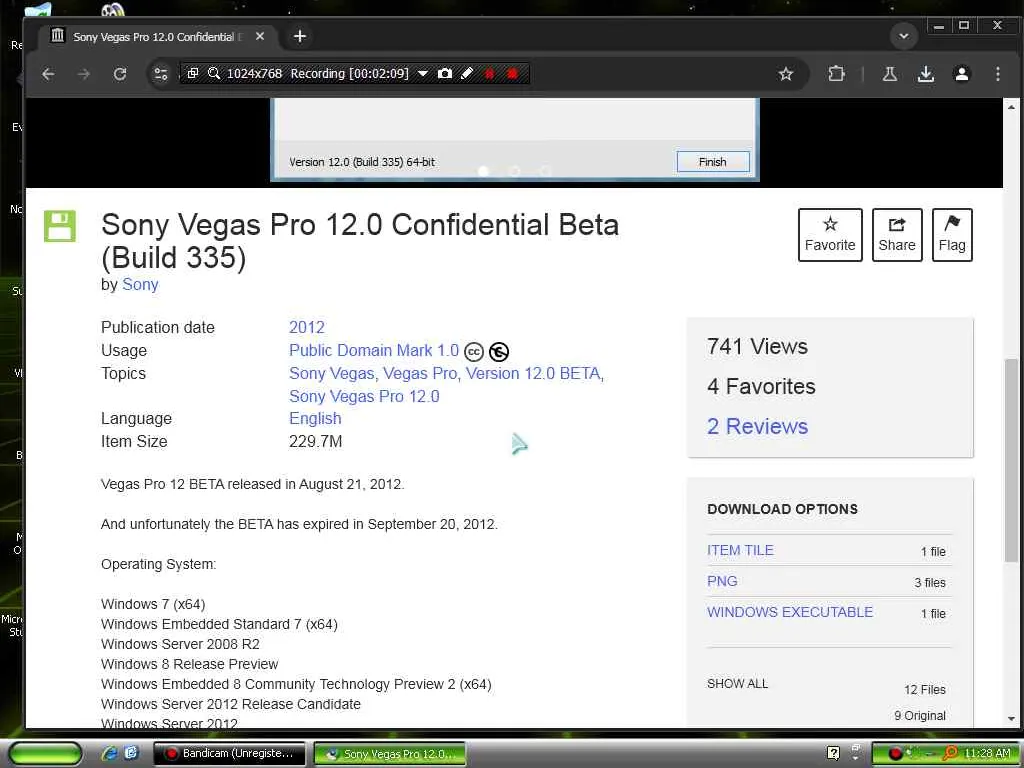Viewport: 1024px width, 768px height.
Task: Select the Bandicam pencil drawing icon
Action: point(466,73)
